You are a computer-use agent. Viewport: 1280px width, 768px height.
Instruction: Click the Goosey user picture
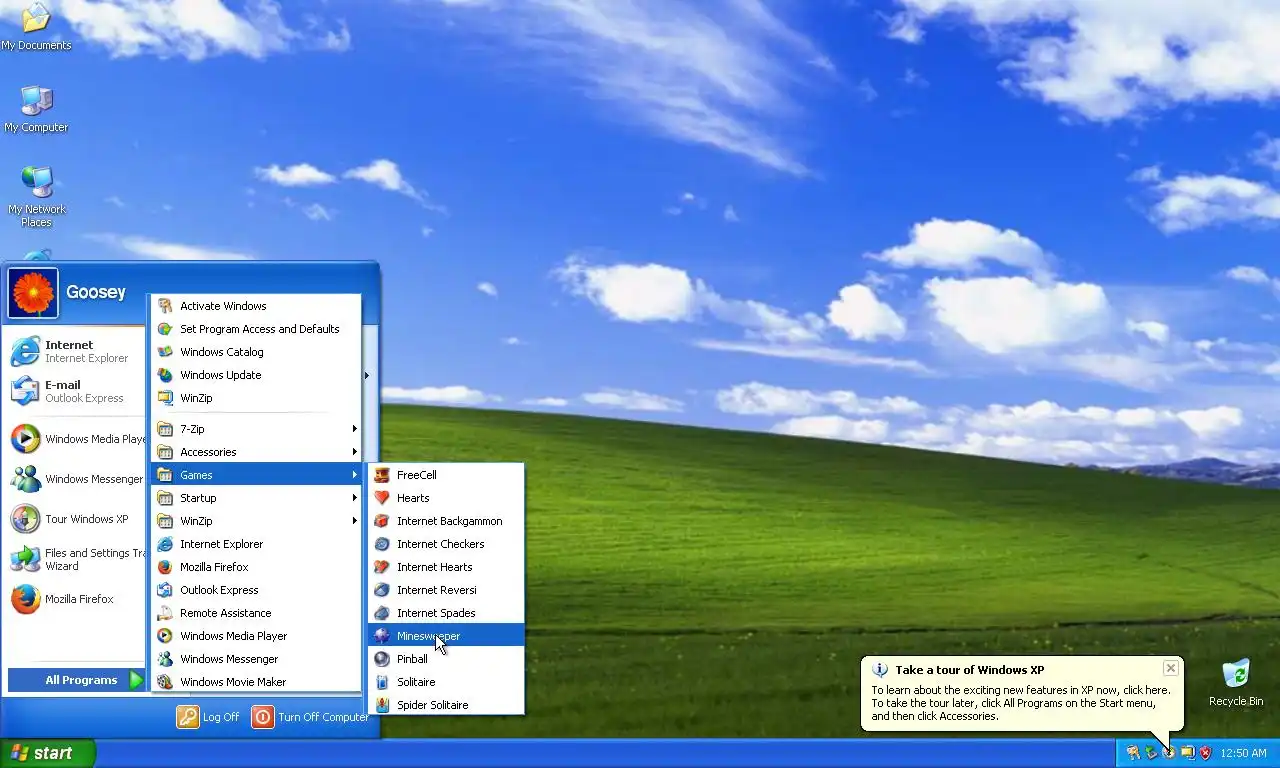[33, 293]
